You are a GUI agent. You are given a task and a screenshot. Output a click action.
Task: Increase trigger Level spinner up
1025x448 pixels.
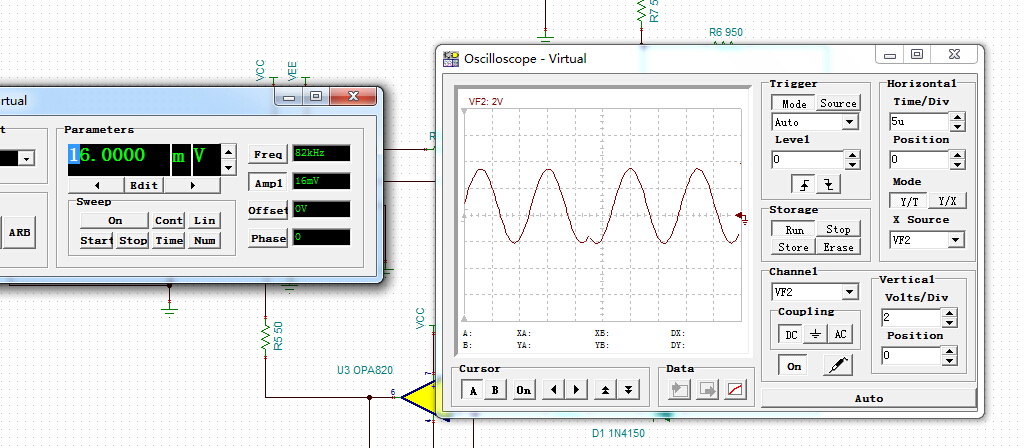click(851, 156)
